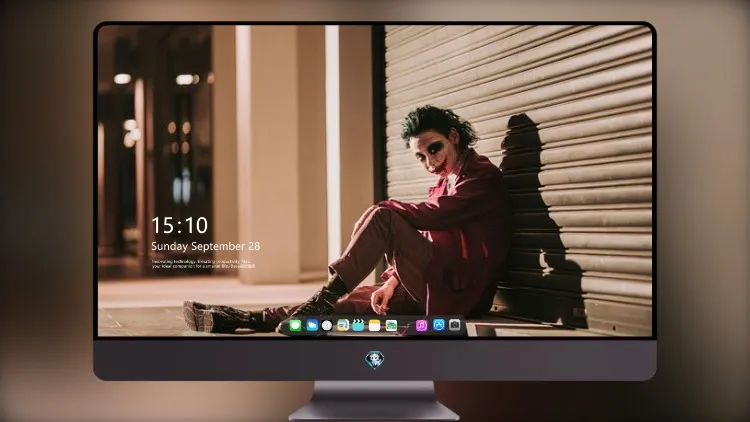Open the Weather app in dock
750x422 pixels.
click(x=312, y=325)
